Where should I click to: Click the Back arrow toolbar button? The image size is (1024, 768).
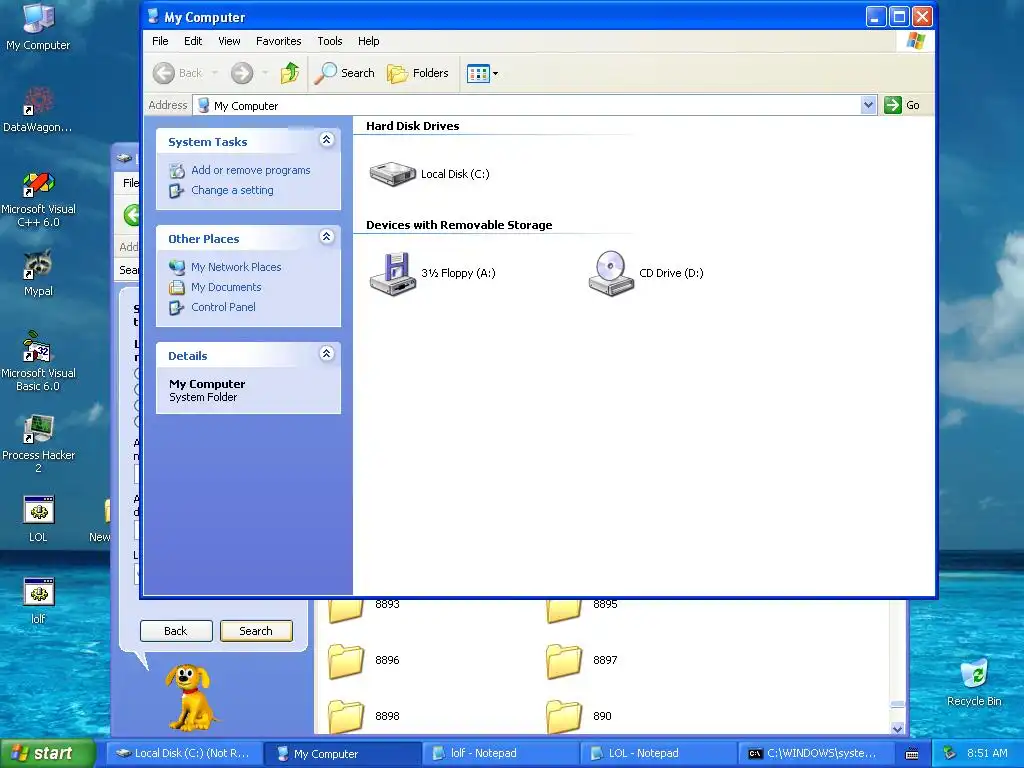point(178,73)
